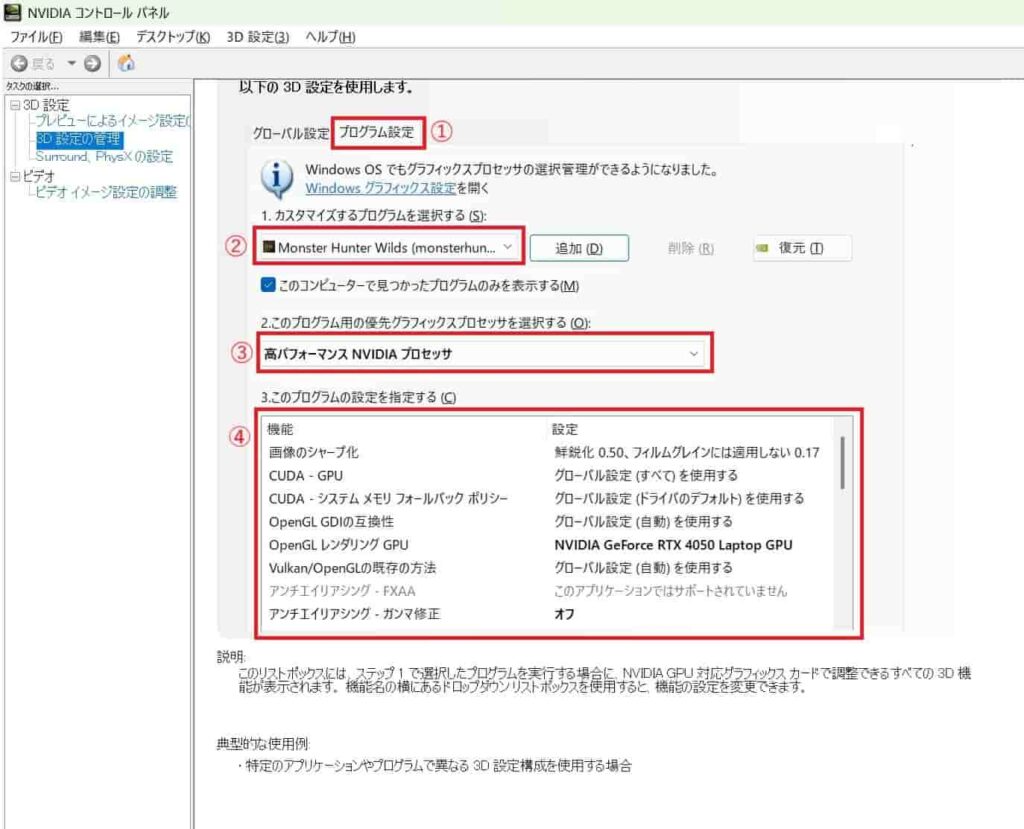The height and width of the screenshot is (829, 1024).
Task: Toggle このコンピューターで見つかったプログラムのみを表示する checkbox
Action: (x=268, y=285)
